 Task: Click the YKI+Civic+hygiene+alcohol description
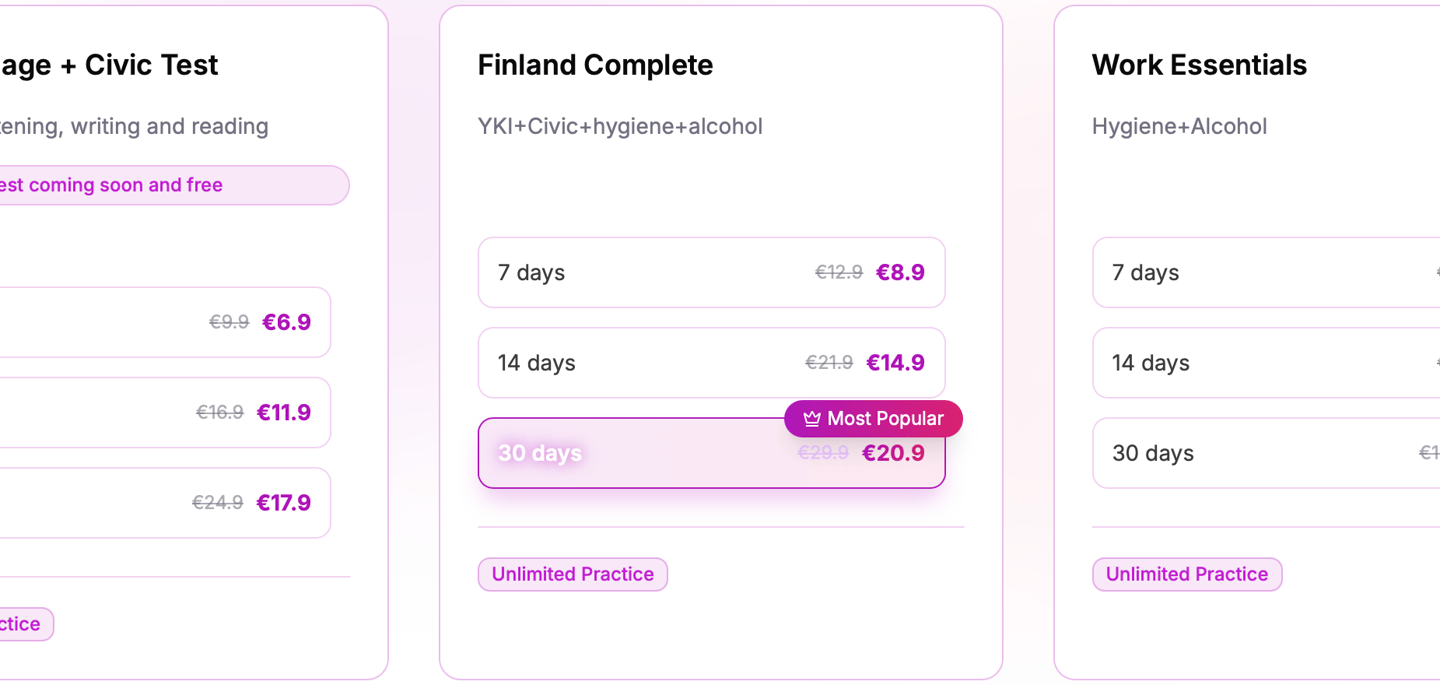pos(620,127)
